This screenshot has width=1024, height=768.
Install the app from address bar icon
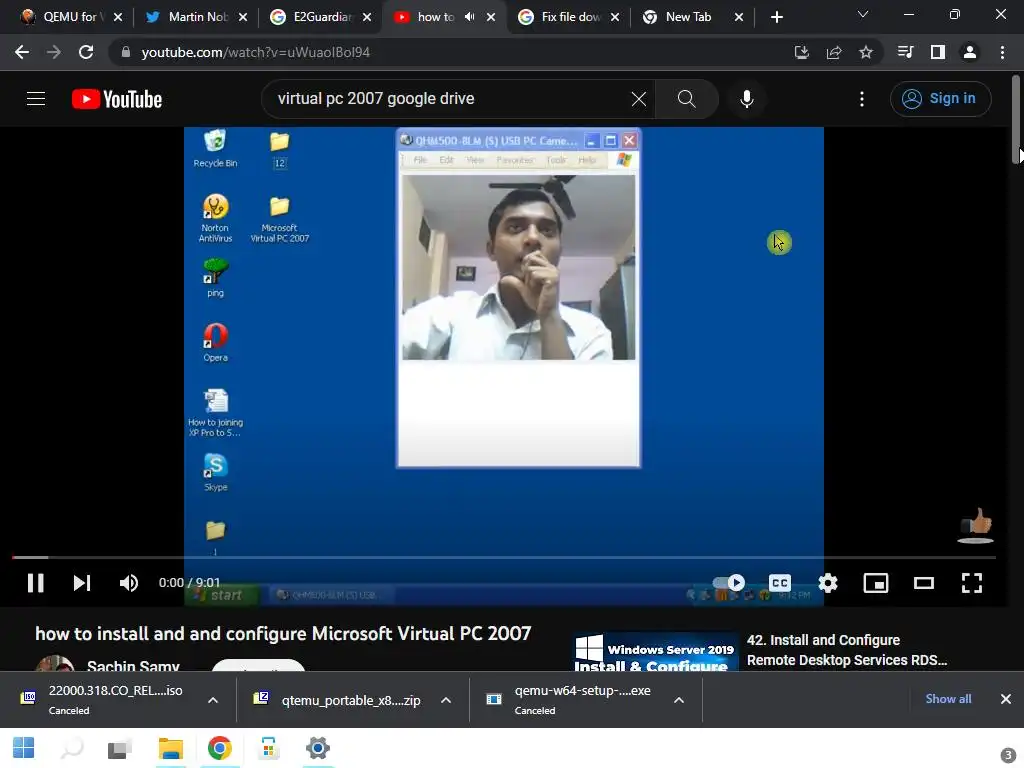801,52
